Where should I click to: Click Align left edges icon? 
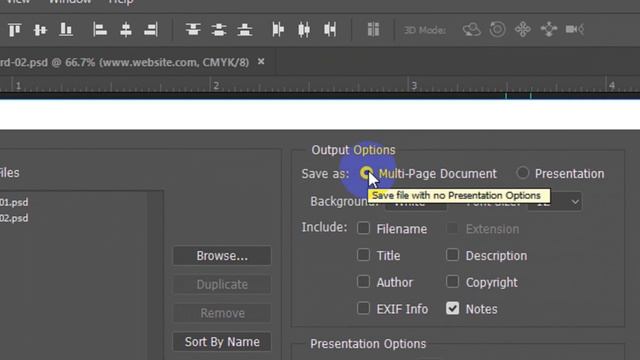tap(100, 30)
